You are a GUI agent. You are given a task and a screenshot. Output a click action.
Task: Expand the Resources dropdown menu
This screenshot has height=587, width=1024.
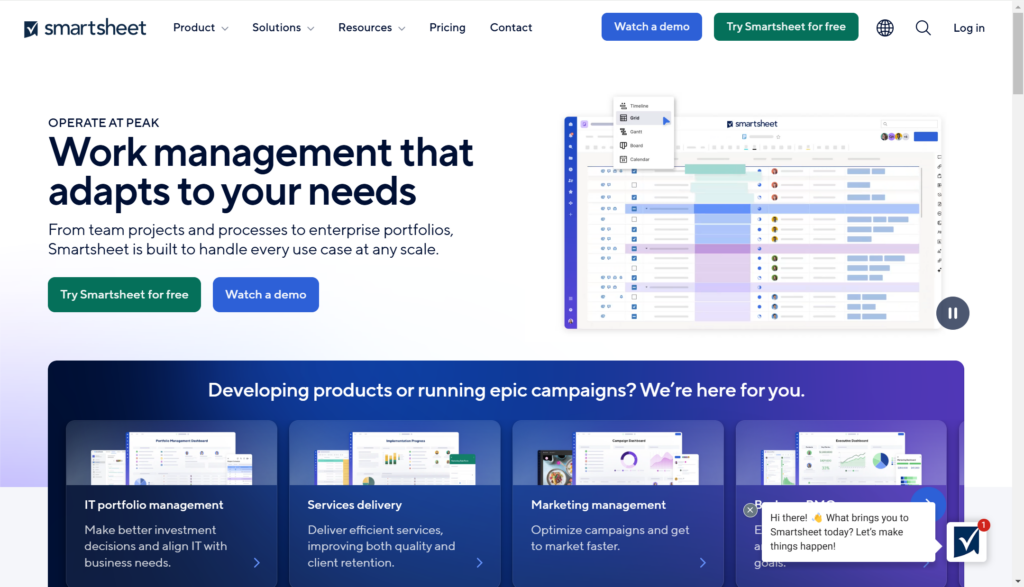(x=372, y=27)
